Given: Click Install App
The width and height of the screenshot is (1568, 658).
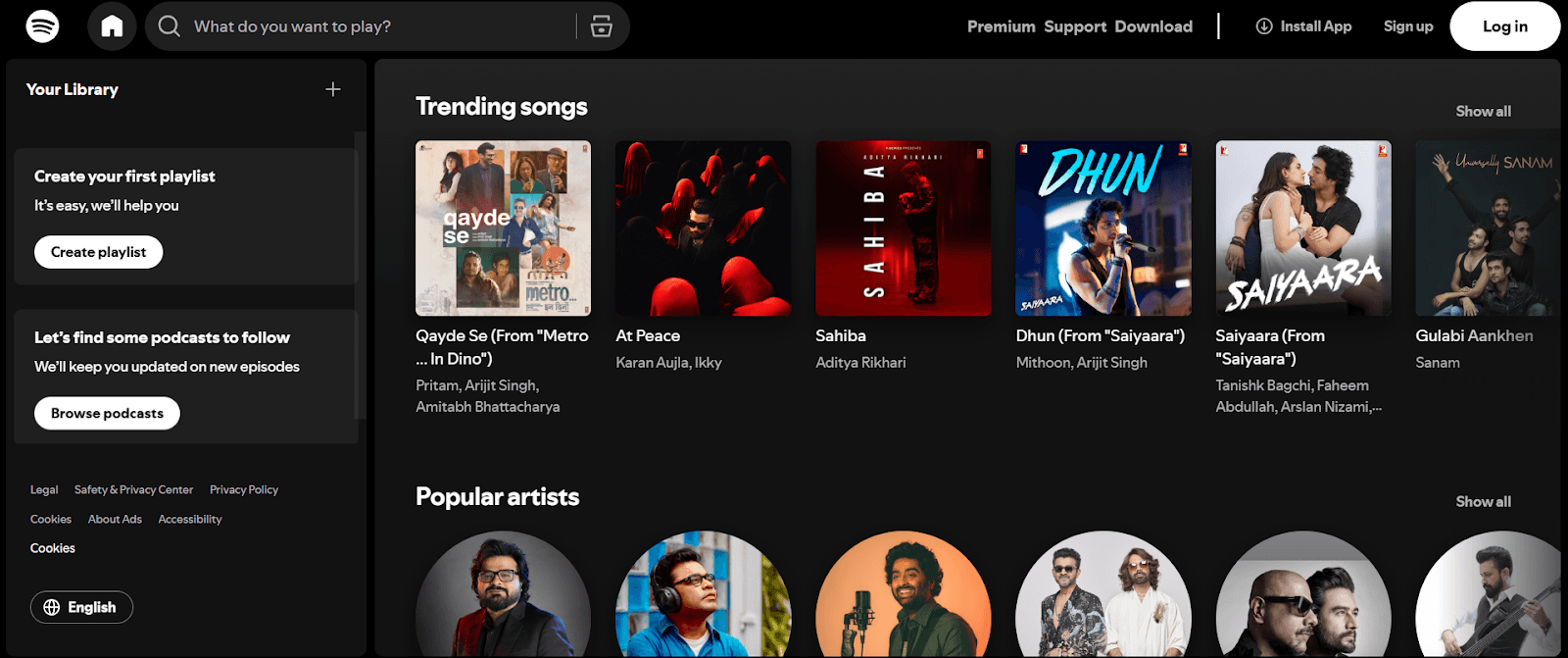Looking at the screenshot, I should (1303, 26).
